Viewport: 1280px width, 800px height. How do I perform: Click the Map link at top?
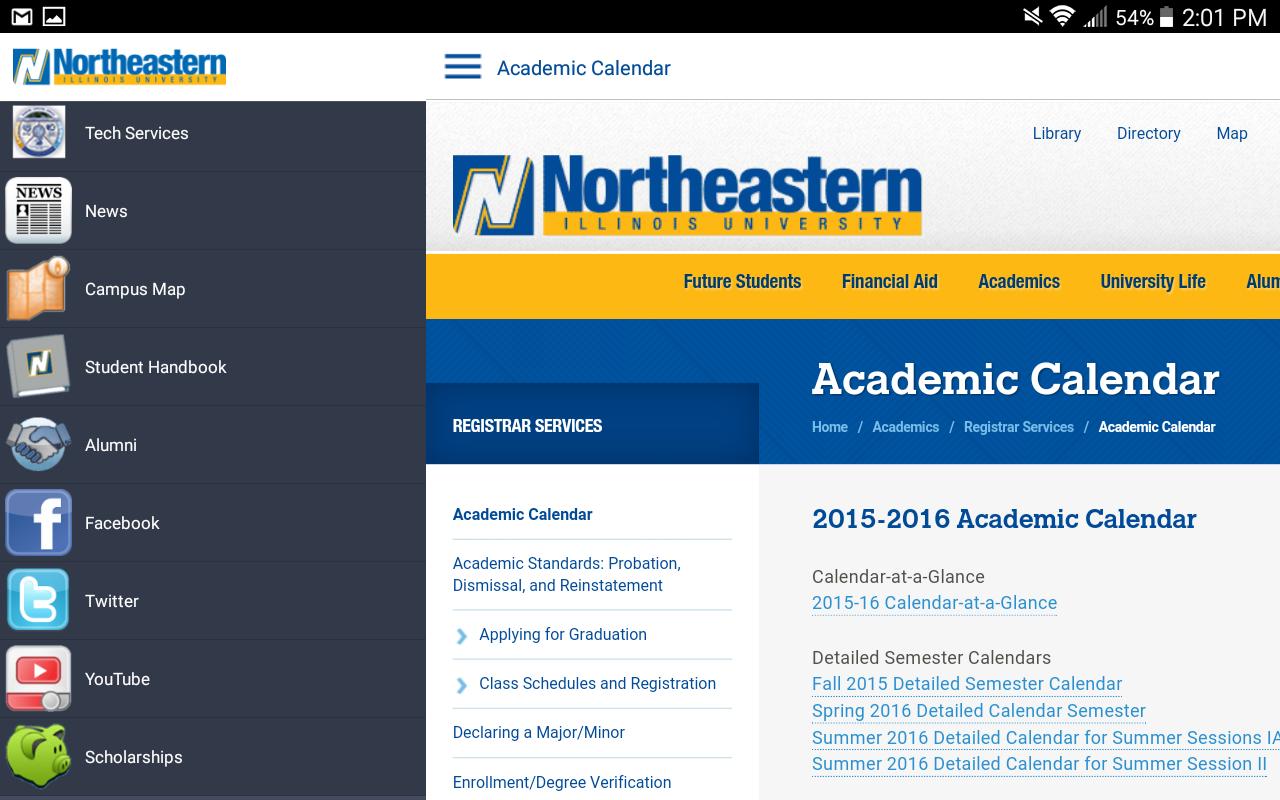(1232, 133)
